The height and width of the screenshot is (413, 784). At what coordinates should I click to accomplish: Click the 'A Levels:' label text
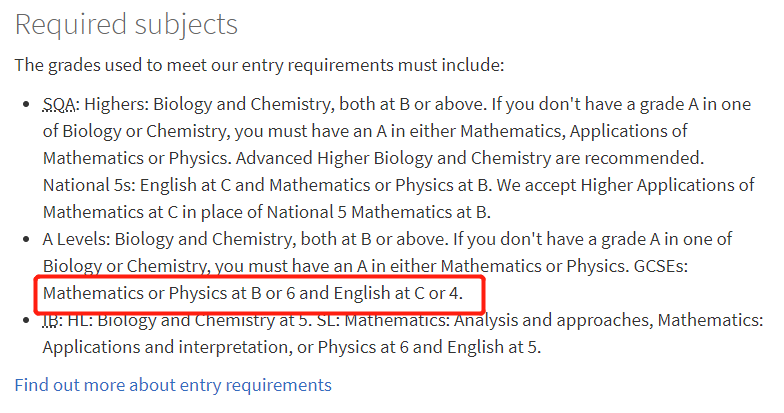76,239
